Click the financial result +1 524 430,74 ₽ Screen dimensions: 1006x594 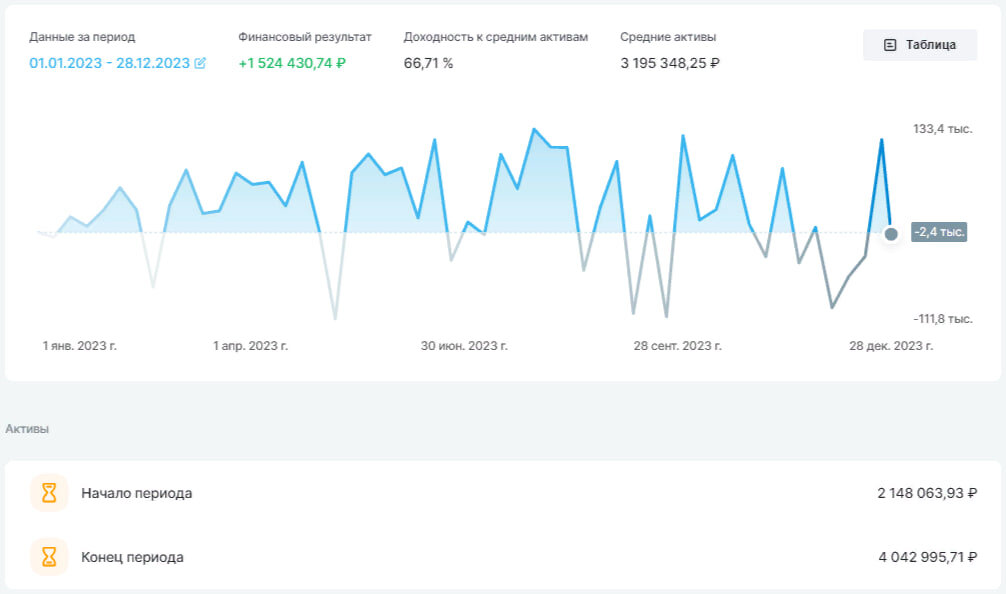292,63
